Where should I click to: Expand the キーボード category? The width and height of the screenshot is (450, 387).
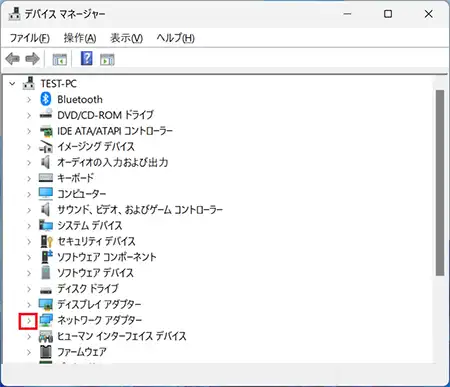(29, 178)
